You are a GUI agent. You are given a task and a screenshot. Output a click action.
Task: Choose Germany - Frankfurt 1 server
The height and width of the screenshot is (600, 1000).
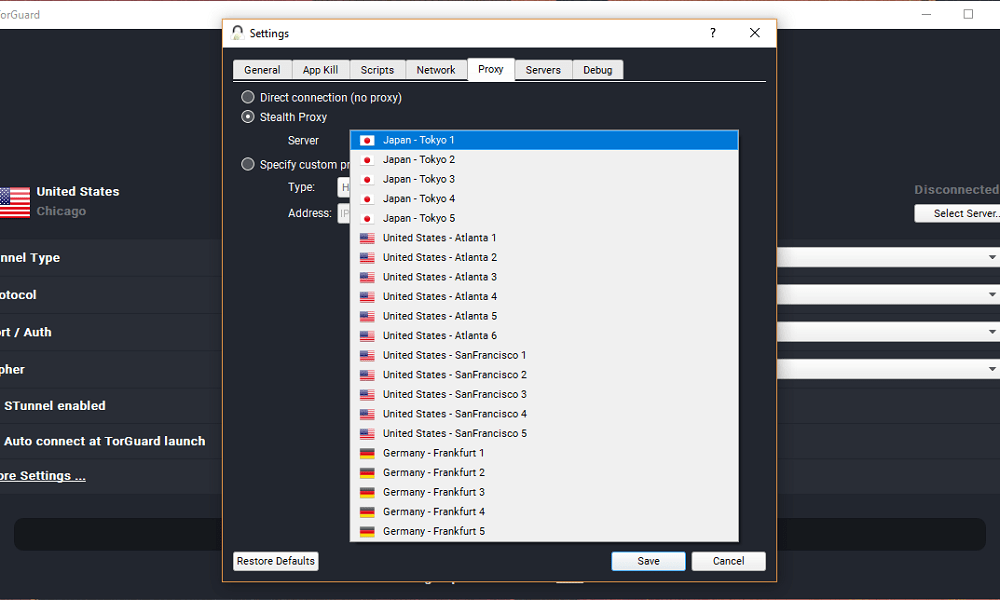click(x=544, y=453)
